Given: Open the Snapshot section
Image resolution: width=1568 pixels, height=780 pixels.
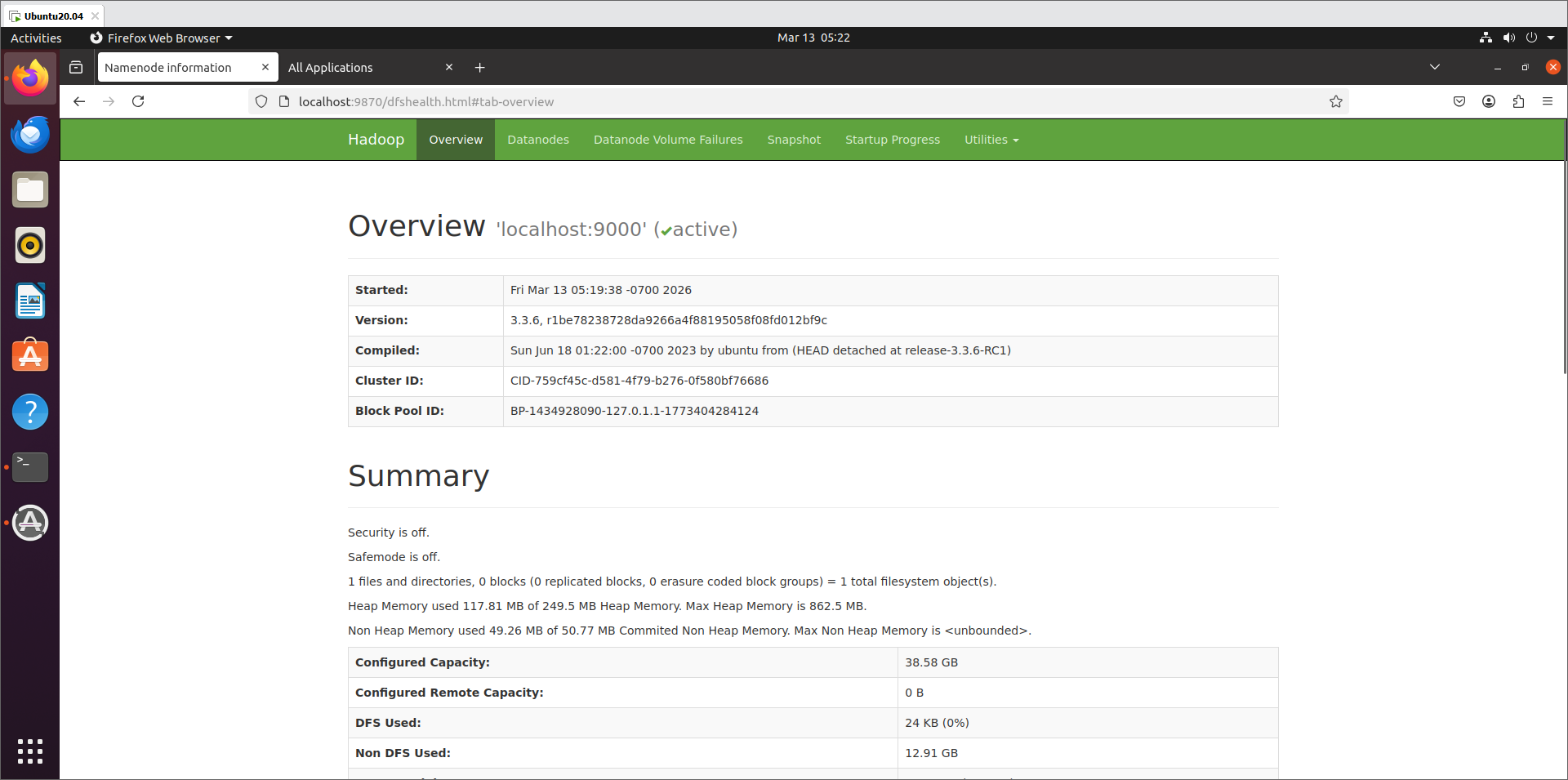Looking at the screenshot, I should pos(793,140).
